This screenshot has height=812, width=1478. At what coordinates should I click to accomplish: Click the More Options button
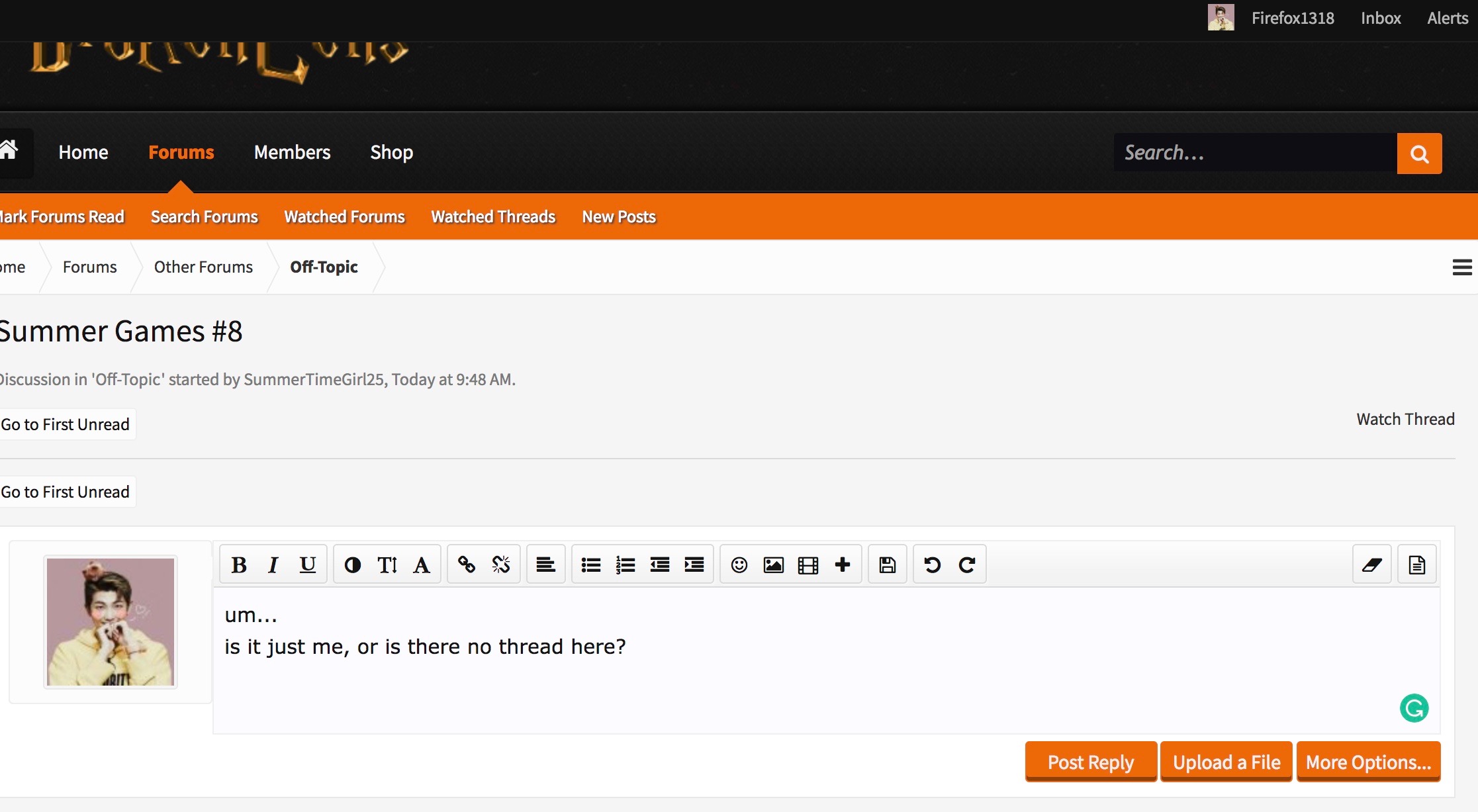coord(1368,762)
